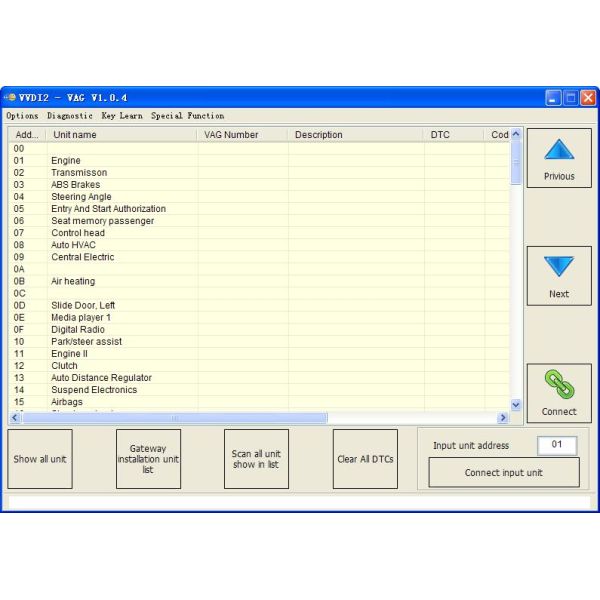The image size is (600, 600).
Task: Click the horizontal scroll left arrow
Action: point(15,417)
